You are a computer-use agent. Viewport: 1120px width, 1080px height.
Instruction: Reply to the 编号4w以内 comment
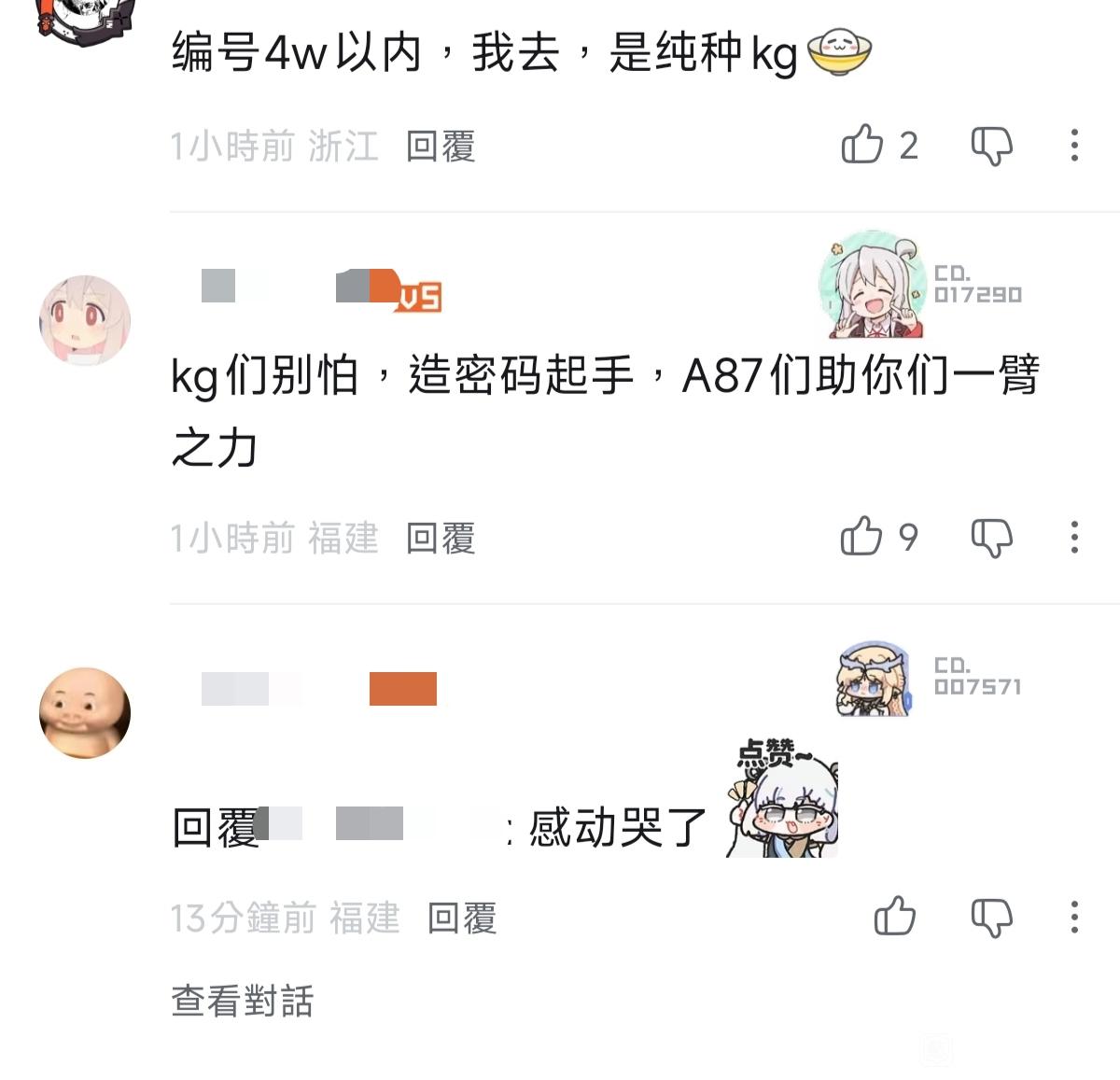tap(441, 147)
